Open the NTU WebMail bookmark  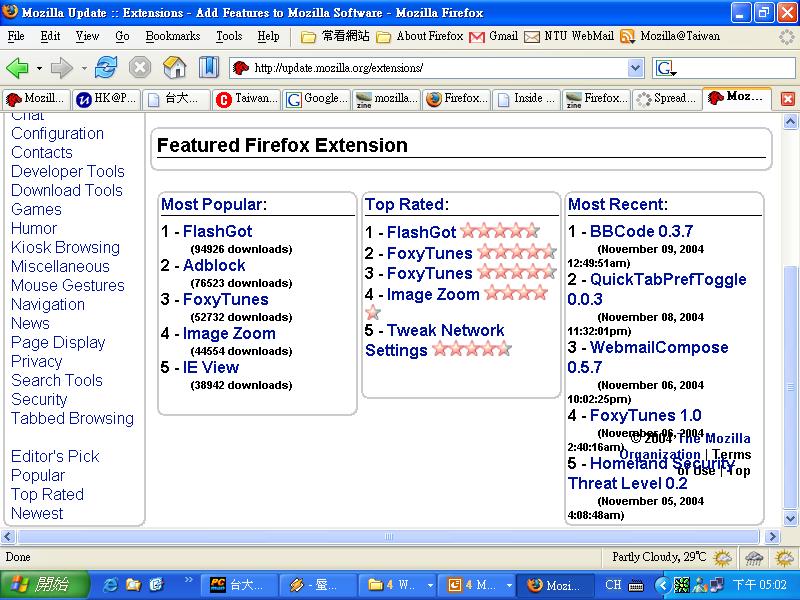pos(569,36)
